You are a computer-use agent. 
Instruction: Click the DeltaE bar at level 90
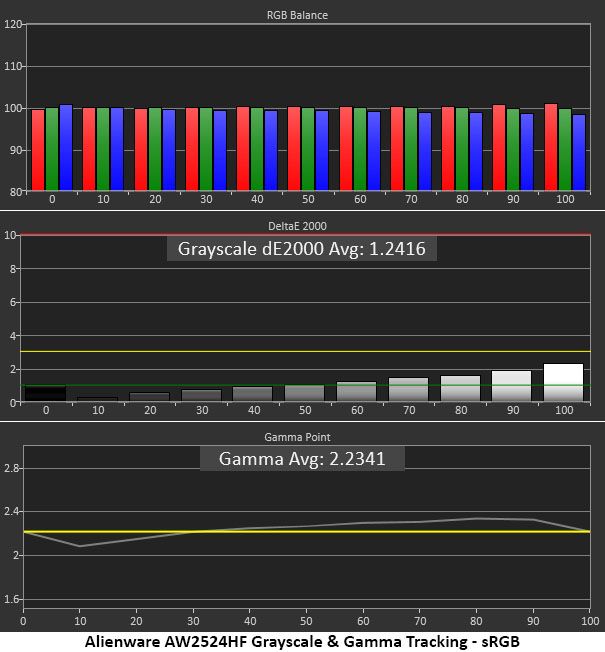pyautogui.click(x=511, y=386)
